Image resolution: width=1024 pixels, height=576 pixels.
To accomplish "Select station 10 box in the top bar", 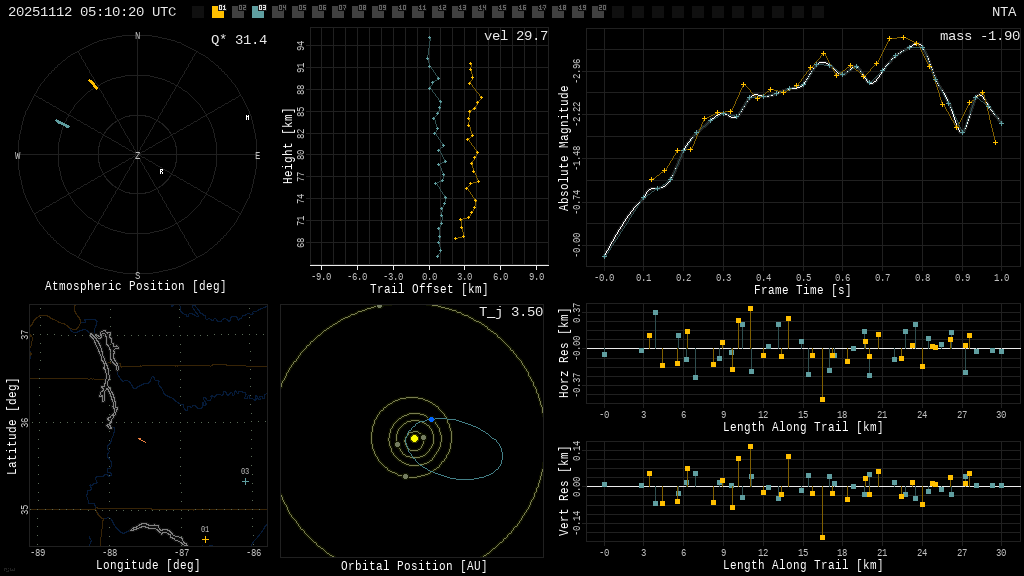I will tap(398, 12).
